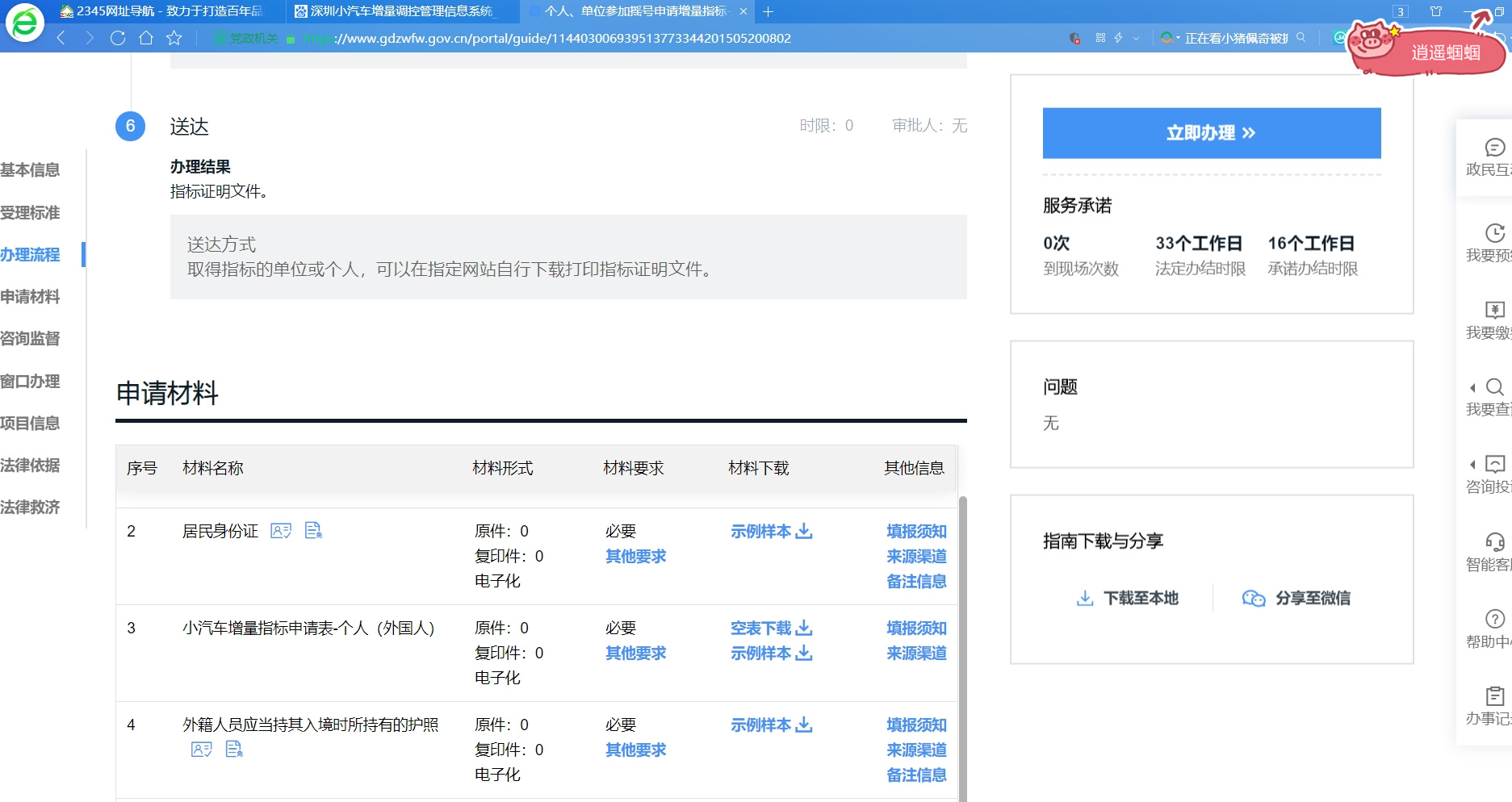Open the 办事记录 clipboard icon

[1494, 695]
